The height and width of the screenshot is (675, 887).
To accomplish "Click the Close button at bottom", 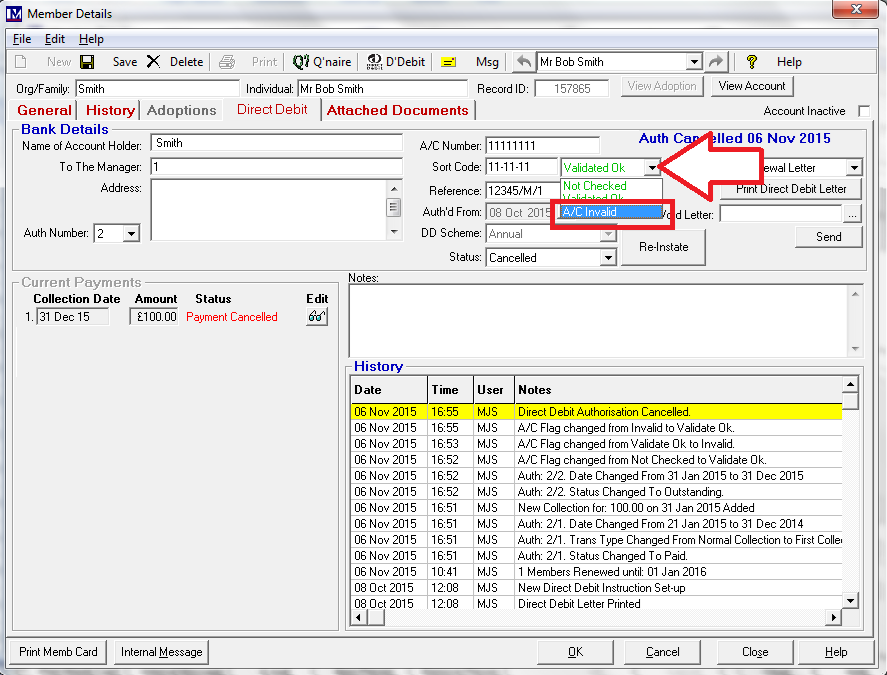I will (x=755, y=652).
